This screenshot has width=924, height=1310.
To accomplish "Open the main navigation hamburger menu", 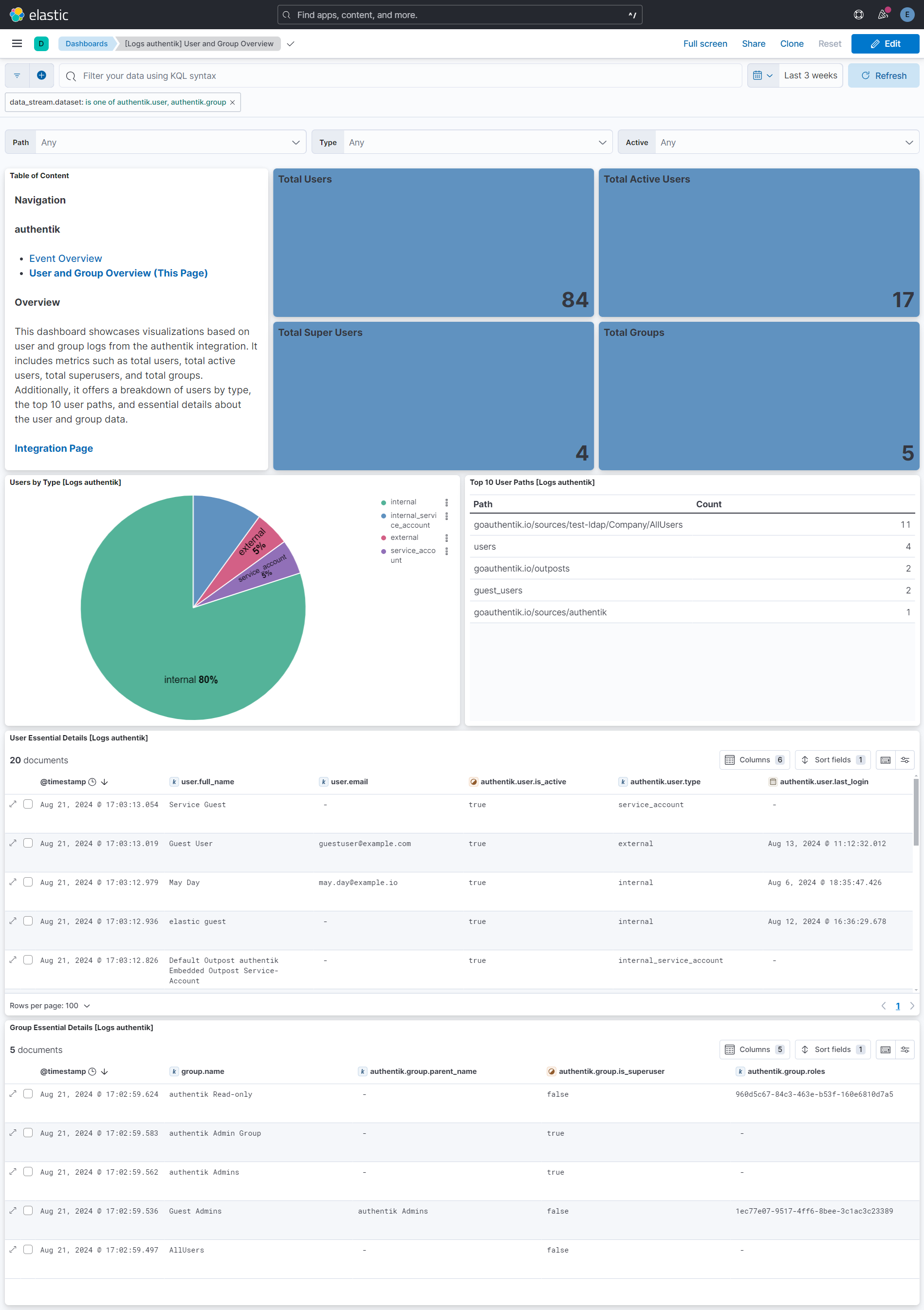I will (17, 43).
